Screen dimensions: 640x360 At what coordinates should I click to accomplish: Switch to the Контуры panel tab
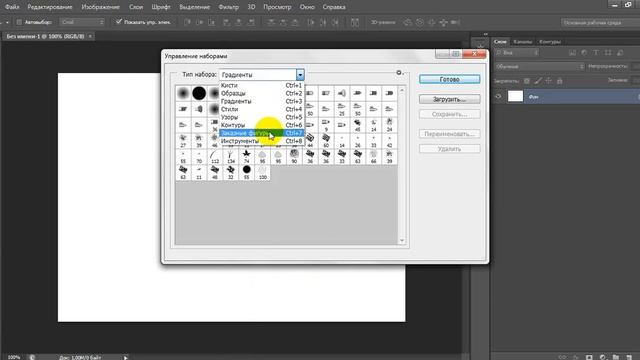pyautogui.click(x=550, y=42)
